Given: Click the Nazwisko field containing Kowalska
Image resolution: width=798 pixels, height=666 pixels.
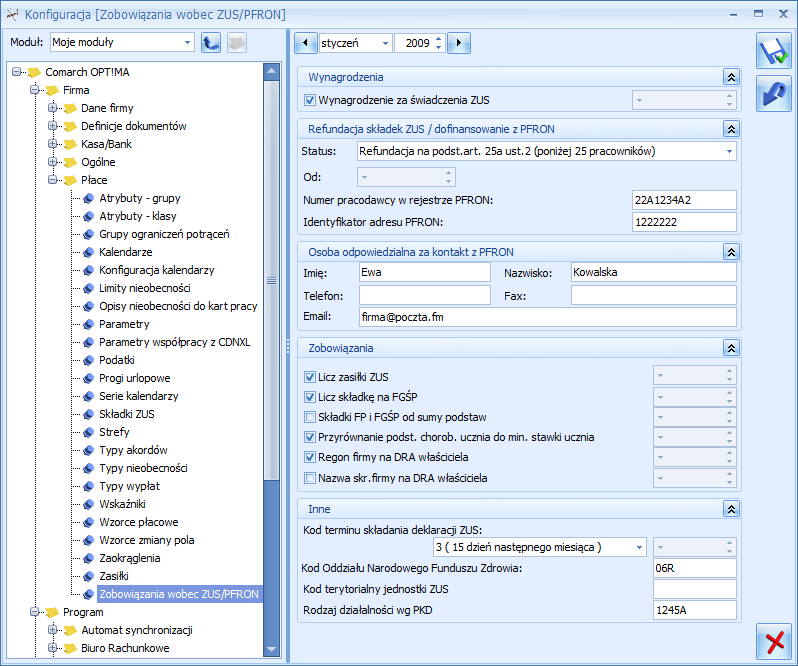Looking at the screenshot, I should (653, 272).
